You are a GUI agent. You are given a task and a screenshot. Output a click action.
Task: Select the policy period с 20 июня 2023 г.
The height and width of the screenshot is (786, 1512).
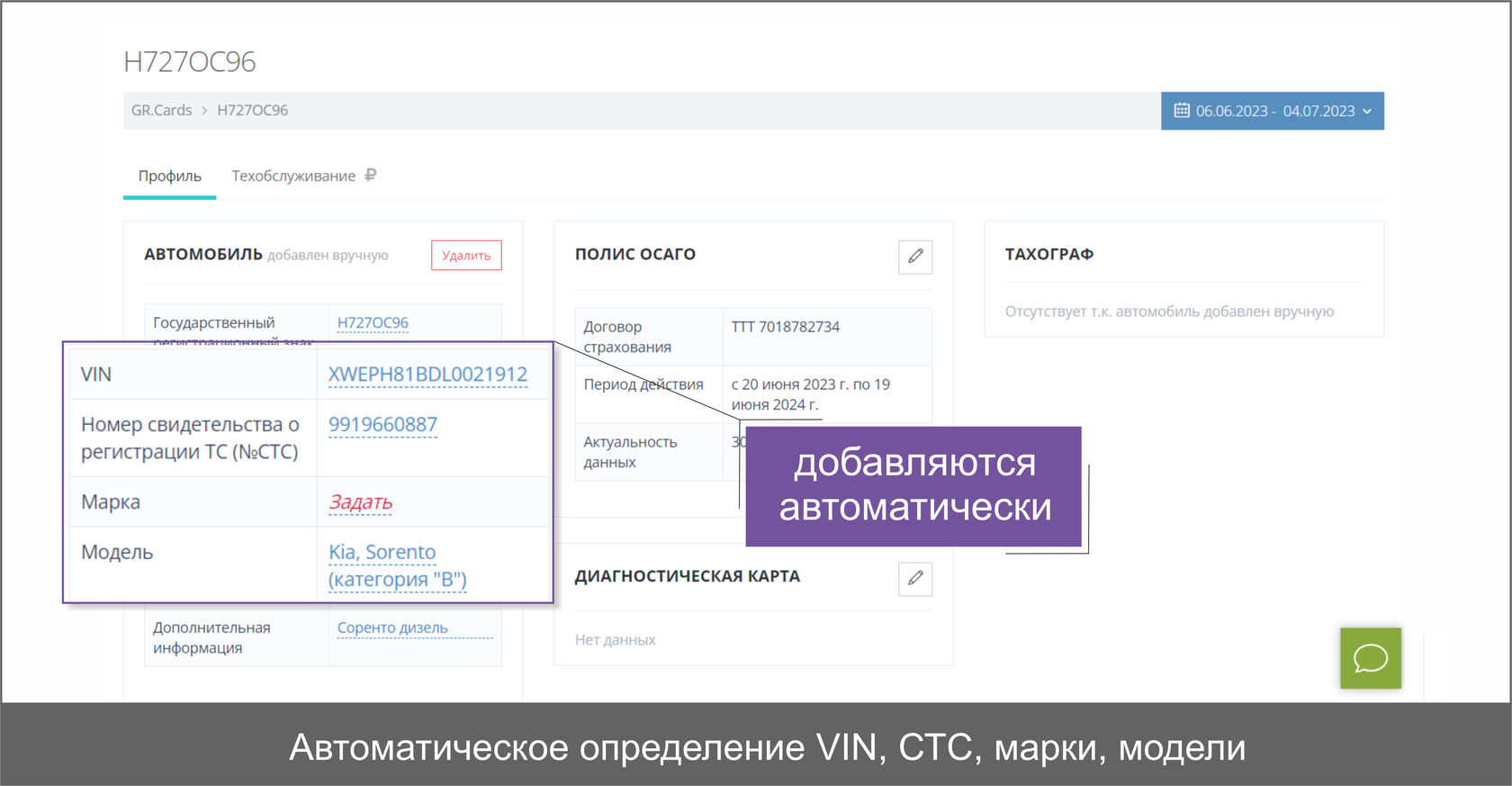(x=810, y=394)
